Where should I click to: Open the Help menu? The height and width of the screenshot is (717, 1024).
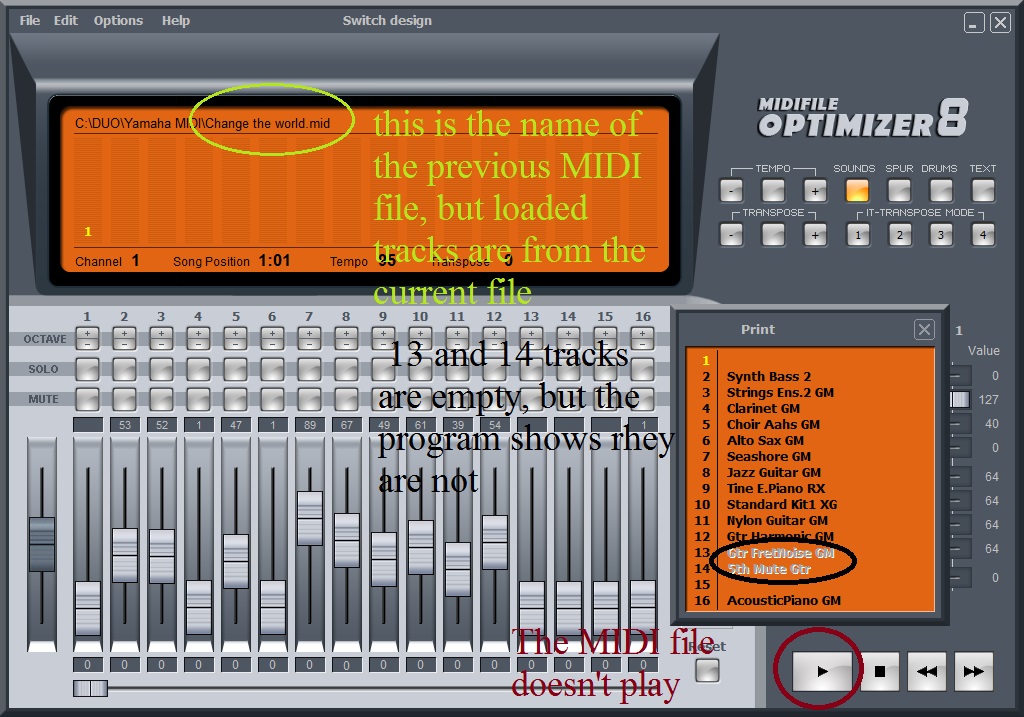176,20
